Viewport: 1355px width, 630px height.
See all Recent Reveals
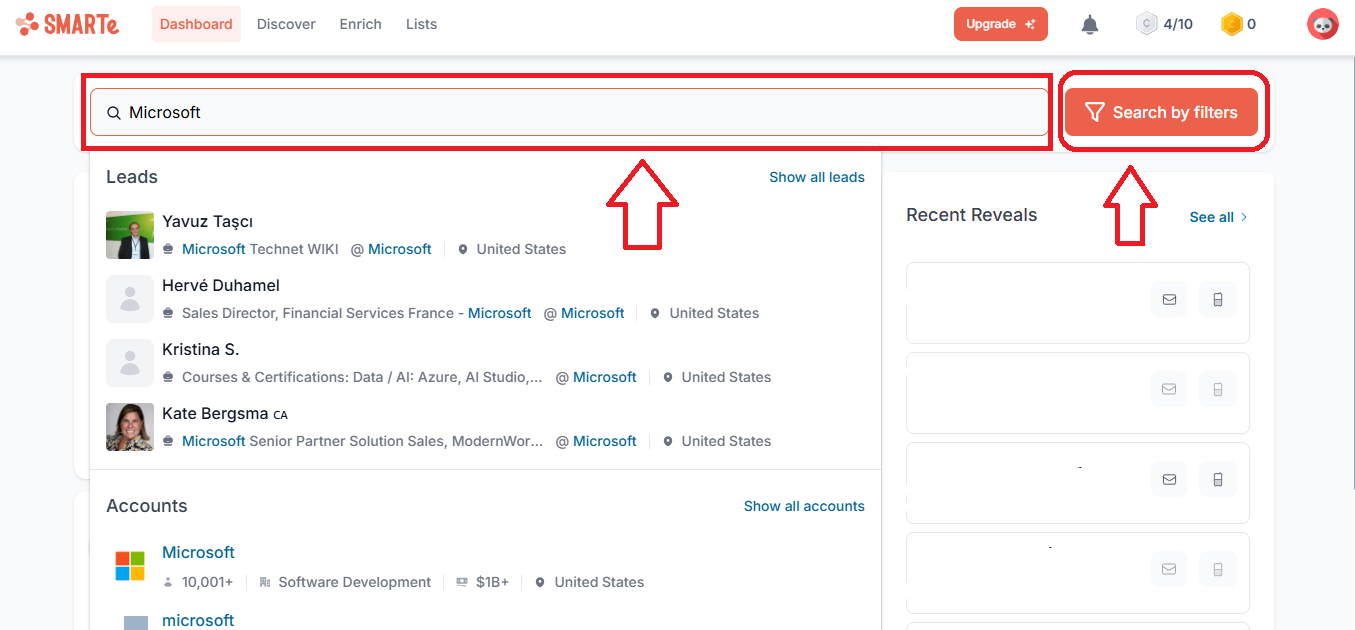click(x=1218, y=217)
